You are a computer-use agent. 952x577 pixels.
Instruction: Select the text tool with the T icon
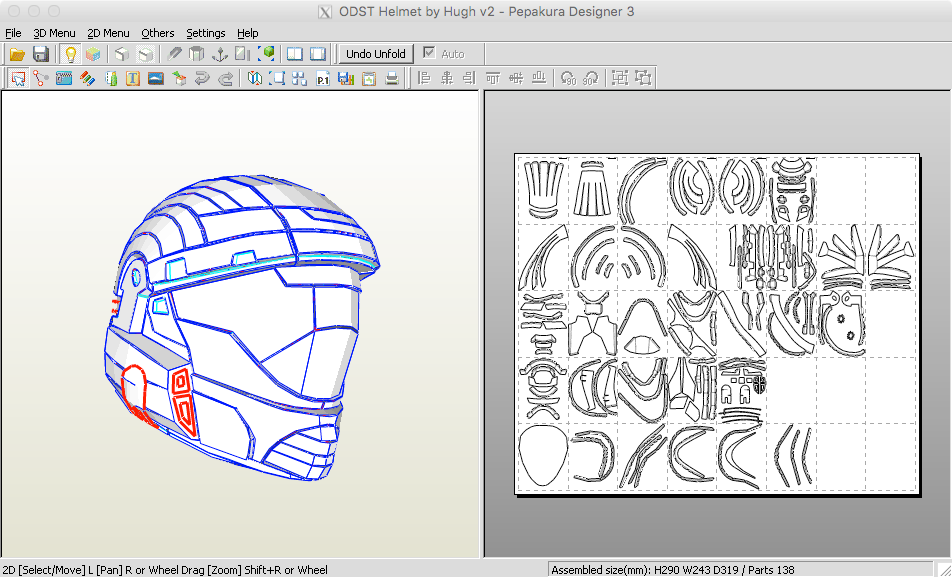tap(133, 78)
